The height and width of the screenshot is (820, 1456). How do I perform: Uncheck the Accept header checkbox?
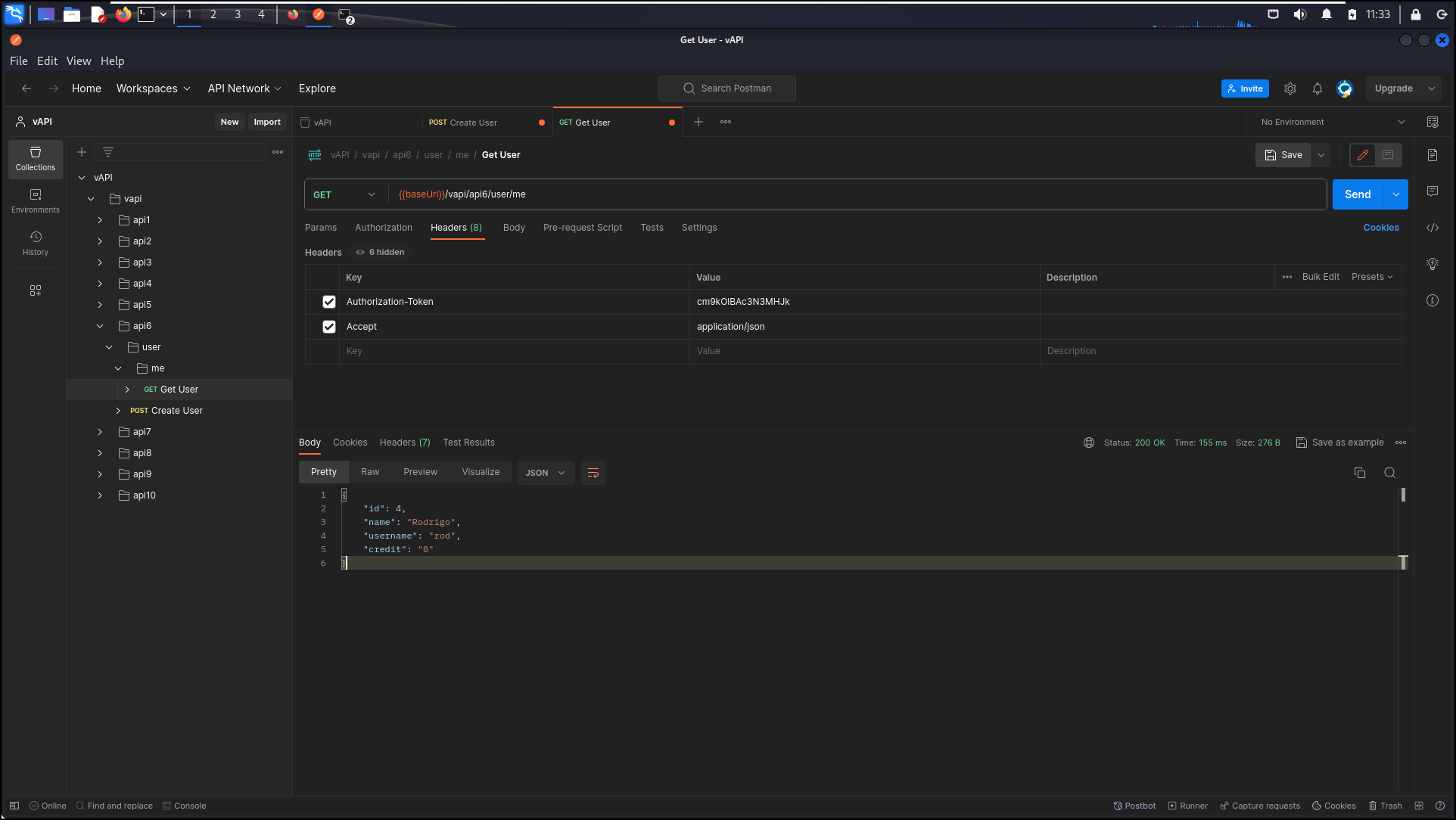[329, 327]
